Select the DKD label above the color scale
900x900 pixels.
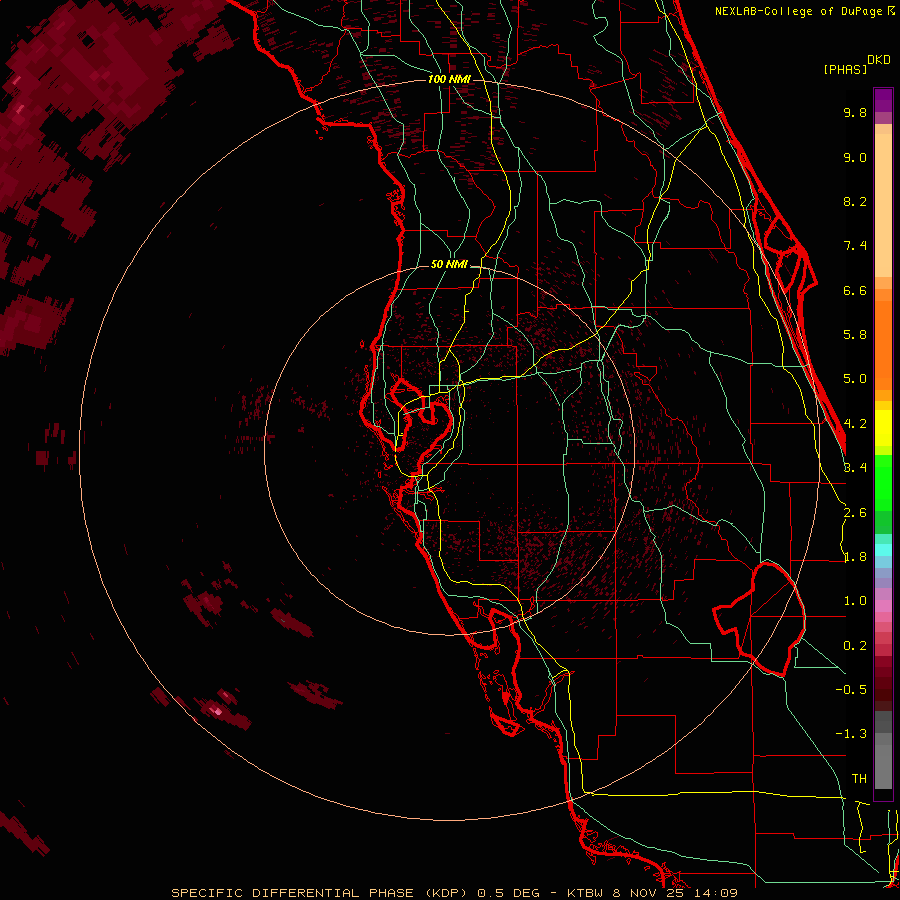(x=879, y=60)
